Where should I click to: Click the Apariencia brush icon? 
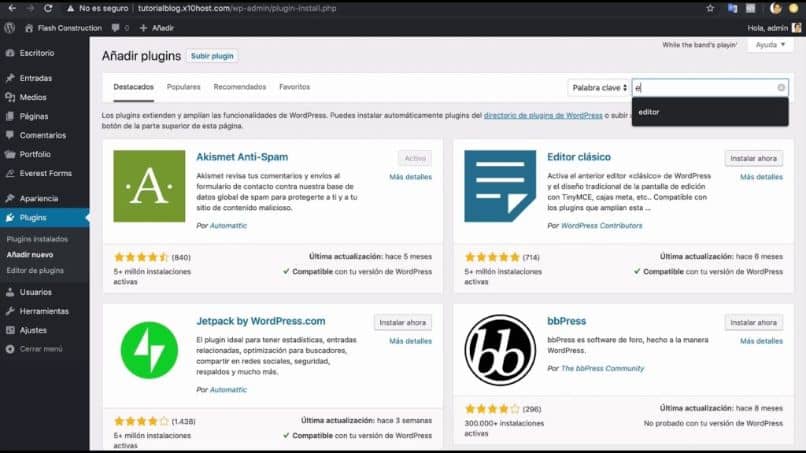click(10, 198)
